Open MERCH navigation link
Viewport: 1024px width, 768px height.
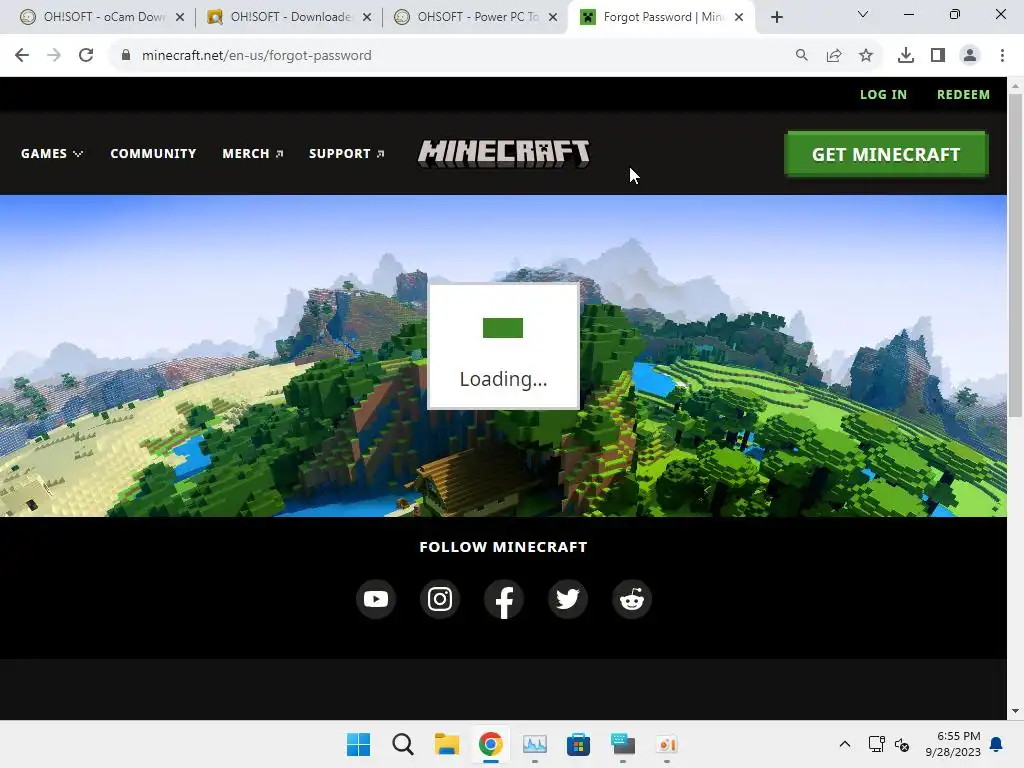[x=253, y=153]
